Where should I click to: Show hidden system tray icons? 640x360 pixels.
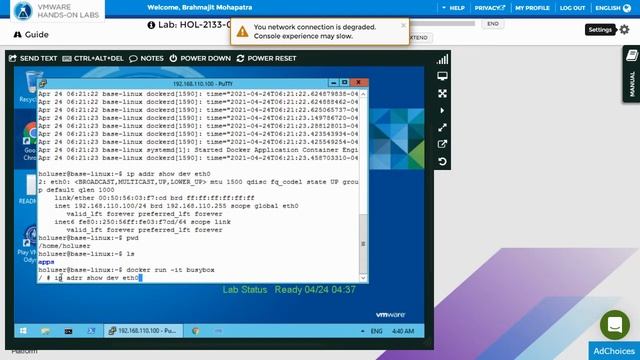(362, 331)
